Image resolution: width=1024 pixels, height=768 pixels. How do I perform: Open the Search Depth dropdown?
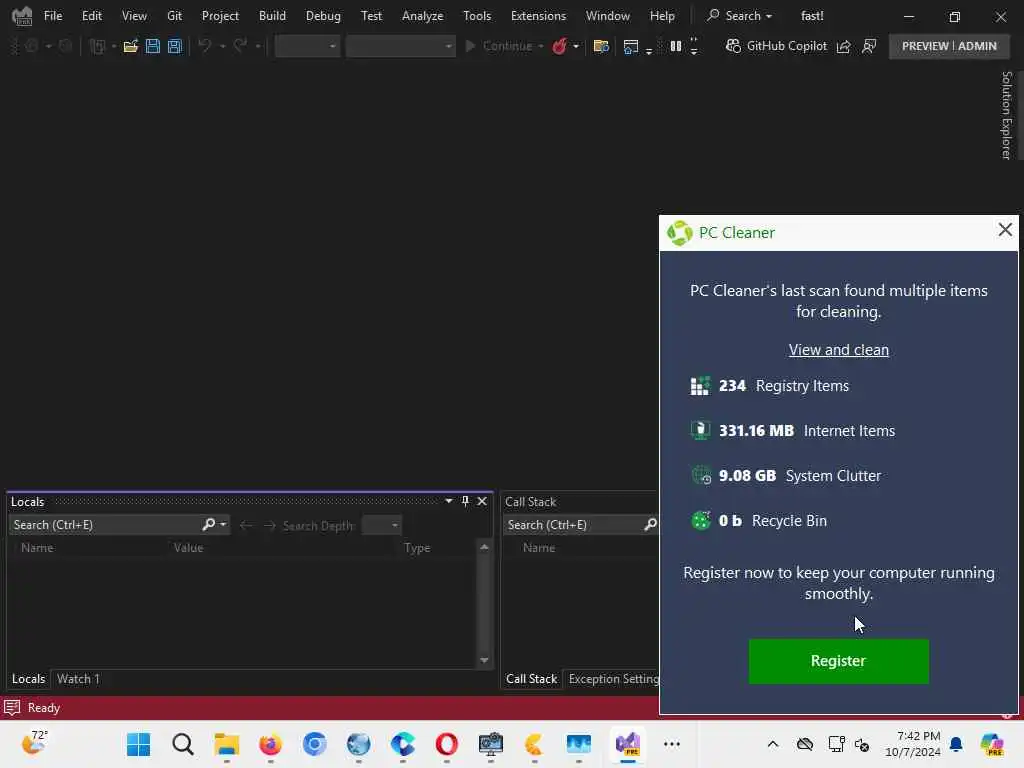coord(381,525)
